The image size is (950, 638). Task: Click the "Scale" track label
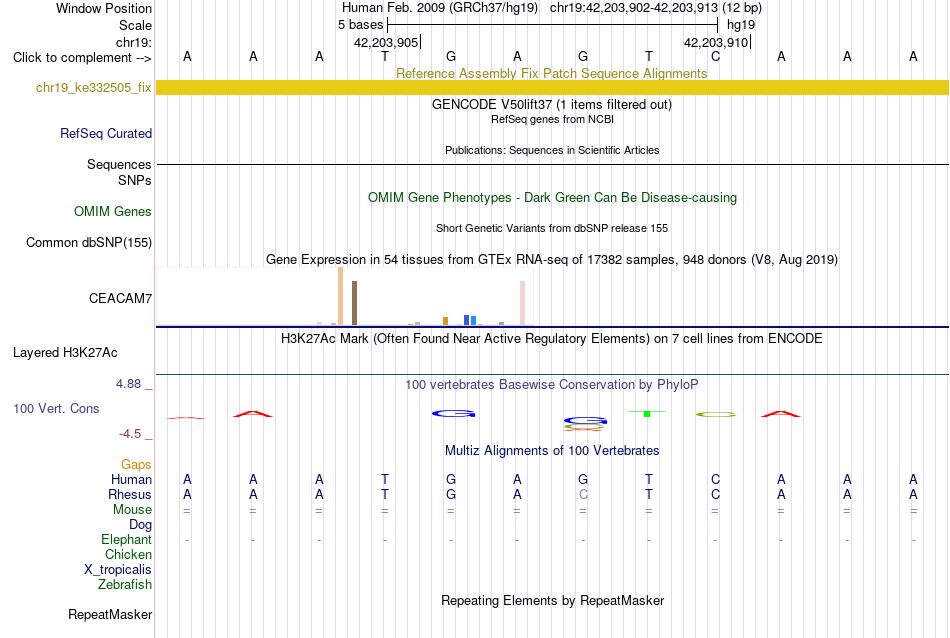(135, 25)
